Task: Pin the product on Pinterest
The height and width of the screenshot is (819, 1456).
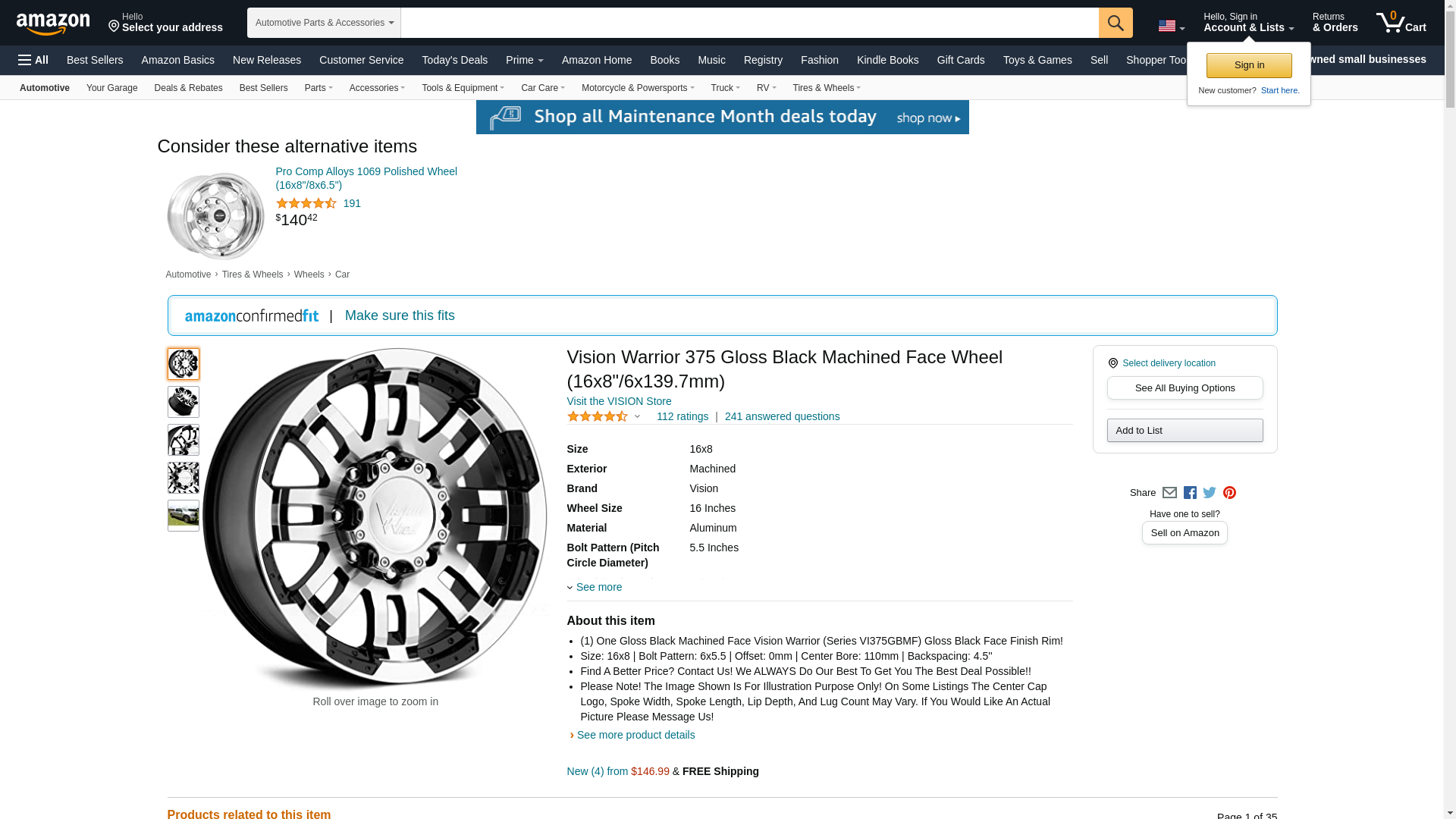Action: (x=1229, y=493)
